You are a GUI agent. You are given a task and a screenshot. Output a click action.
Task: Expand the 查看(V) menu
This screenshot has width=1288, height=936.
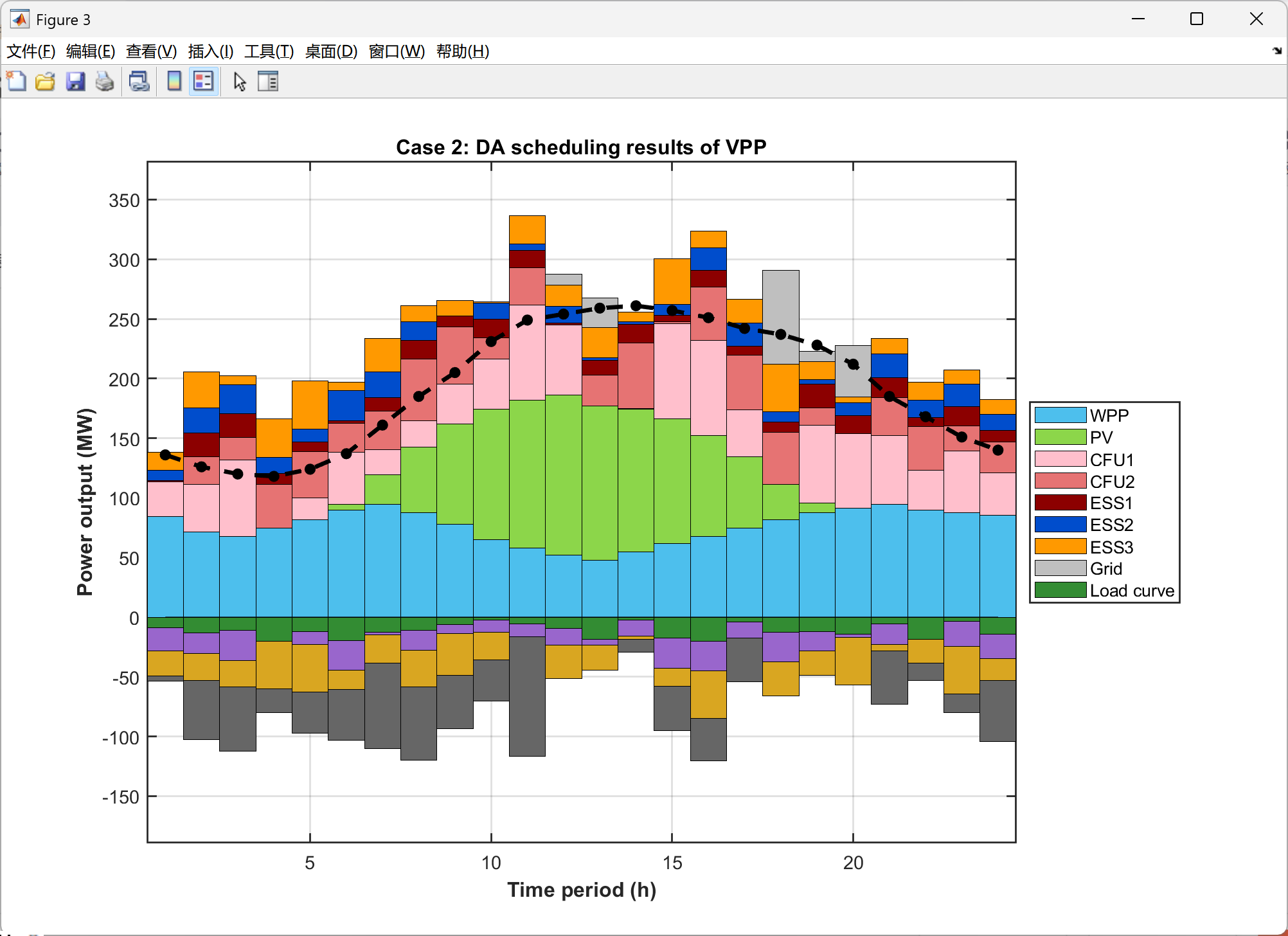[151, 51]
